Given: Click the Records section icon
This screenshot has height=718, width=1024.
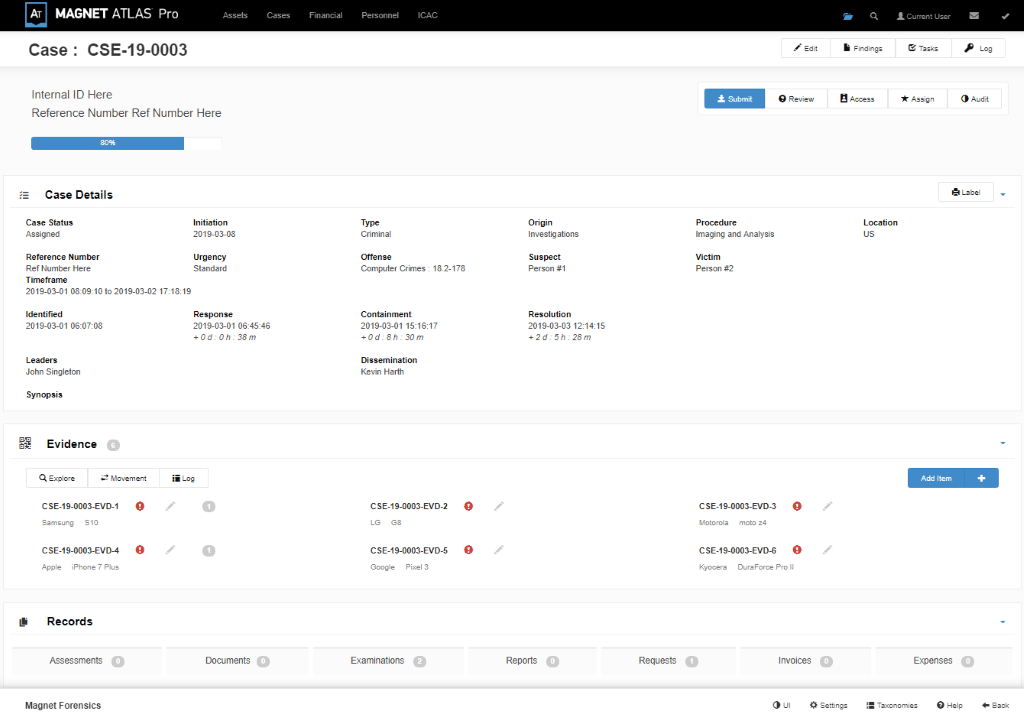Looking at the screenshot, I should coord(24,622).
